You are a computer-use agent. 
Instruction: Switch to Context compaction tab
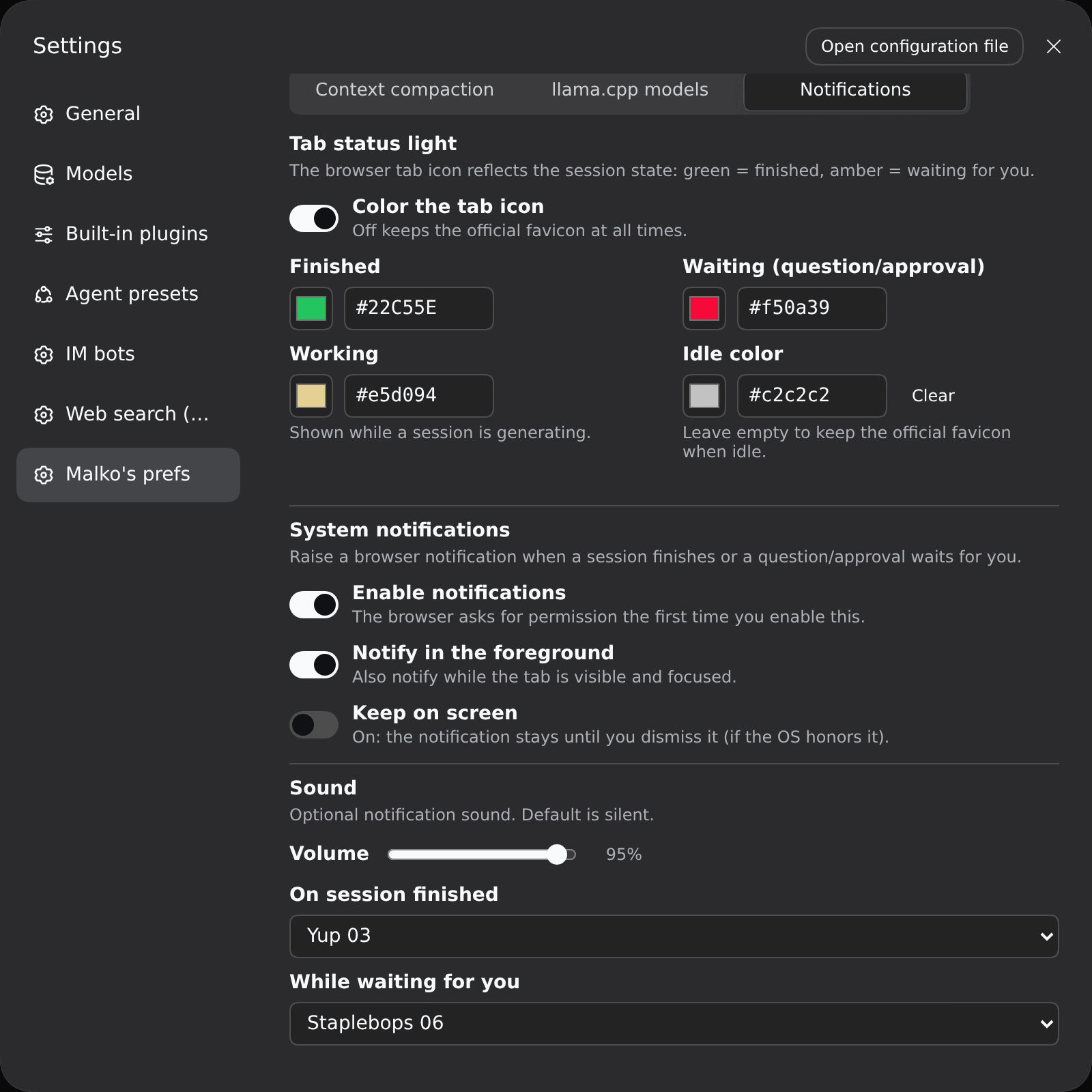pos(405,90)
